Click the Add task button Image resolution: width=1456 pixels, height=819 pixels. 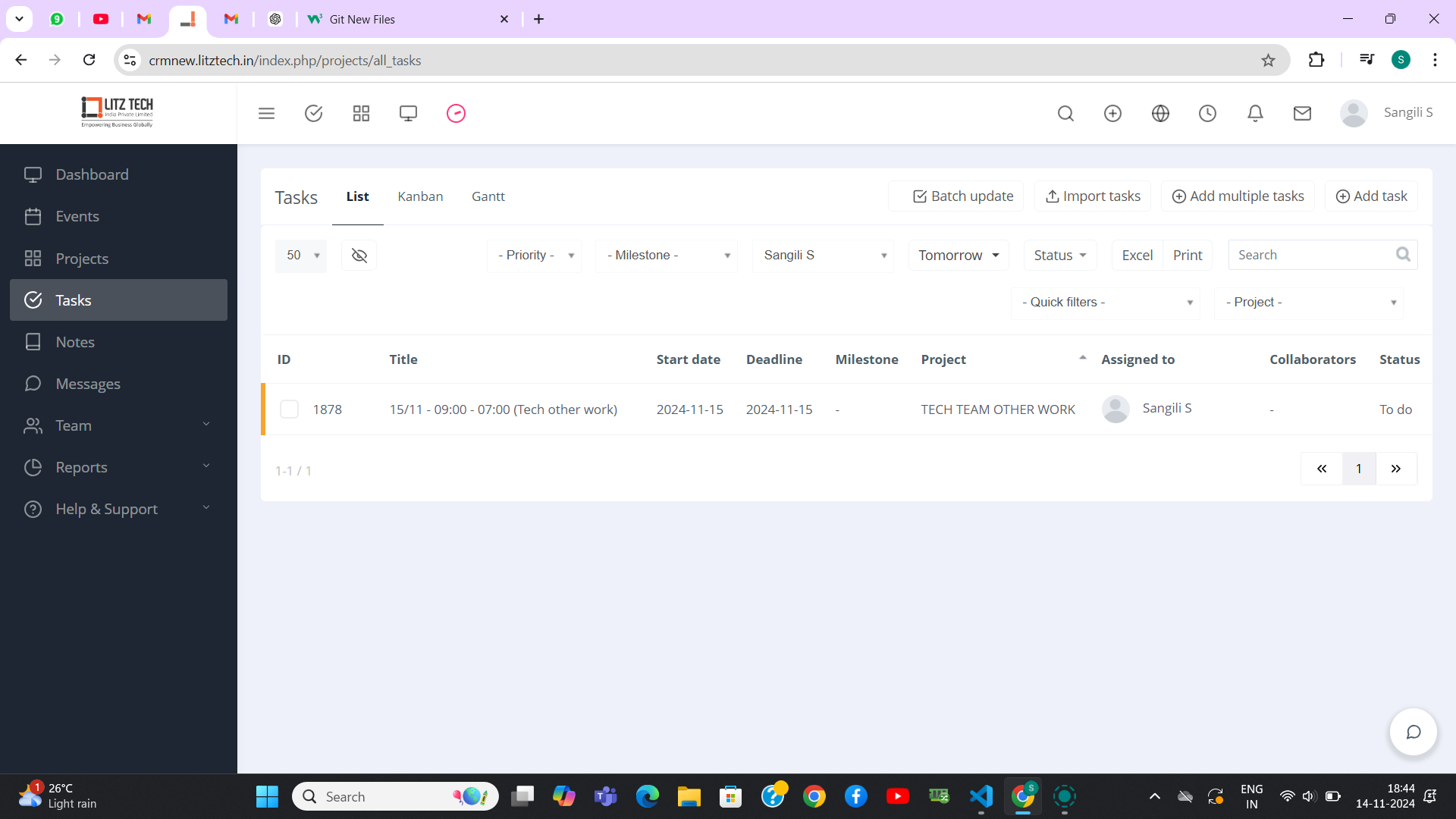point(1371,196)
